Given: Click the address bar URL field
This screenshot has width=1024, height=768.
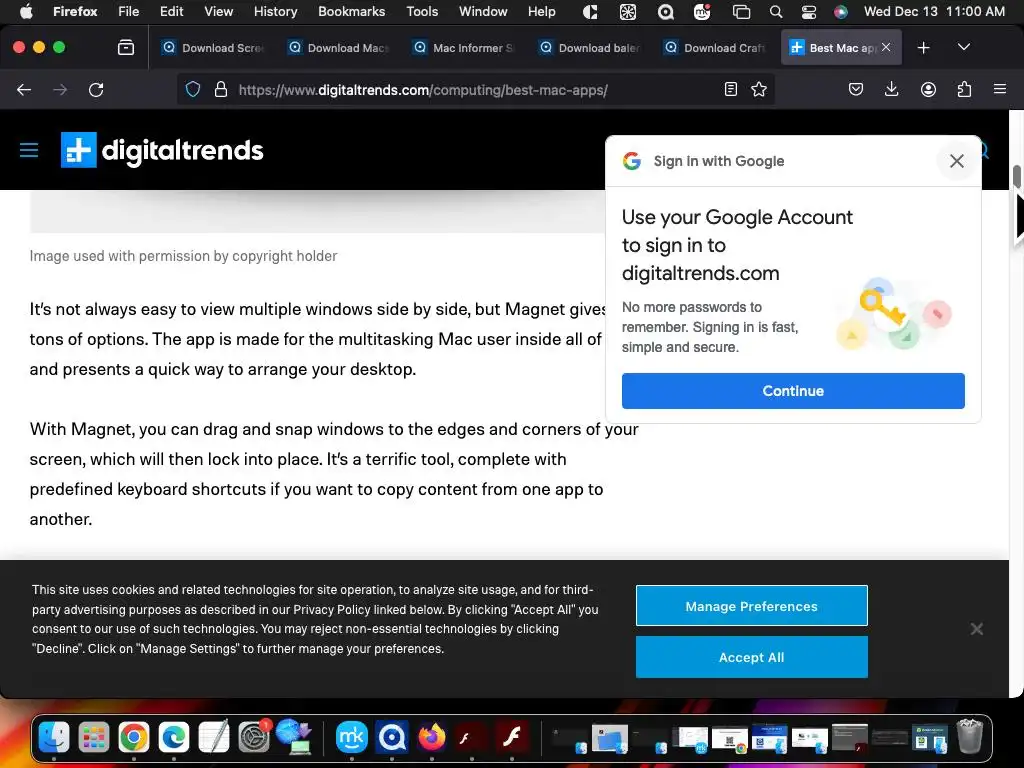Looking at the screenshot, I should (477, 89).
